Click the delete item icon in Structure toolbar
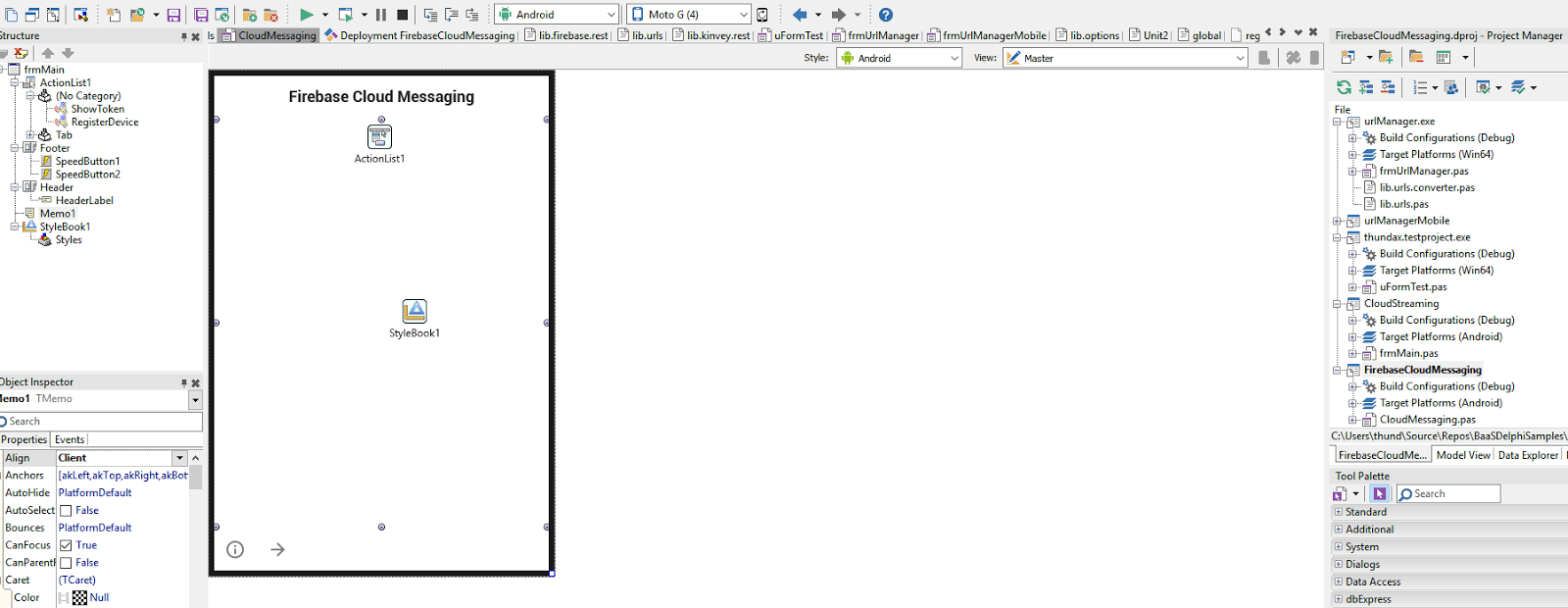 click(21, 53)
